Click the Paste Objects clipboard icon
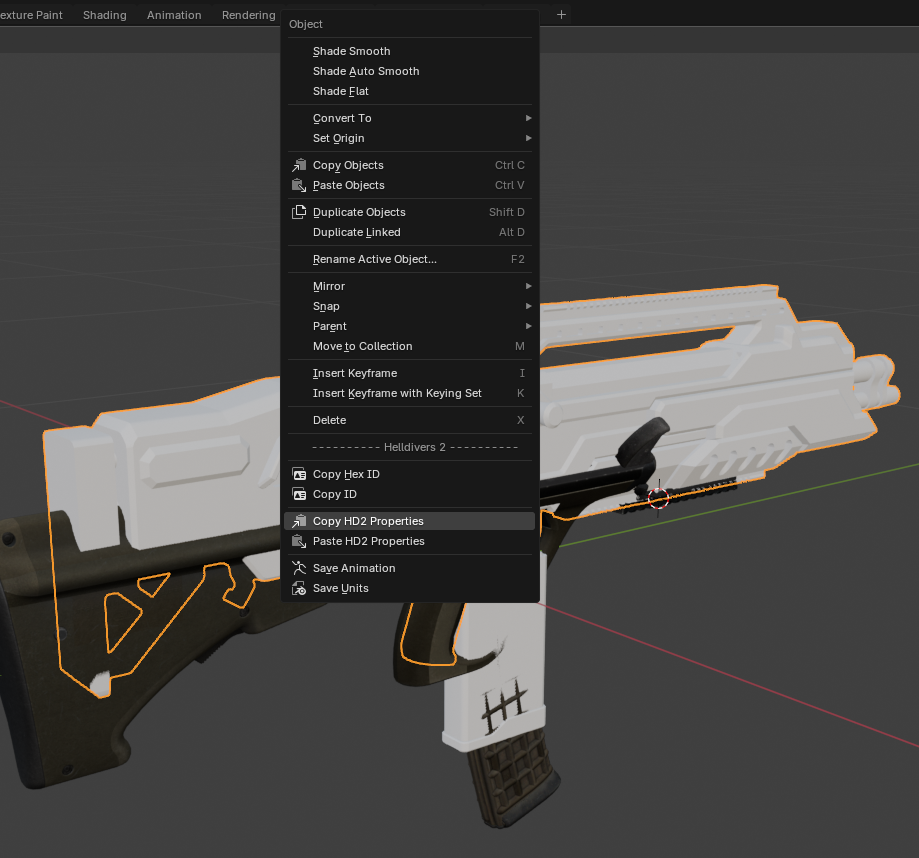This screenshot has height=858, width=919. [298, 185]
